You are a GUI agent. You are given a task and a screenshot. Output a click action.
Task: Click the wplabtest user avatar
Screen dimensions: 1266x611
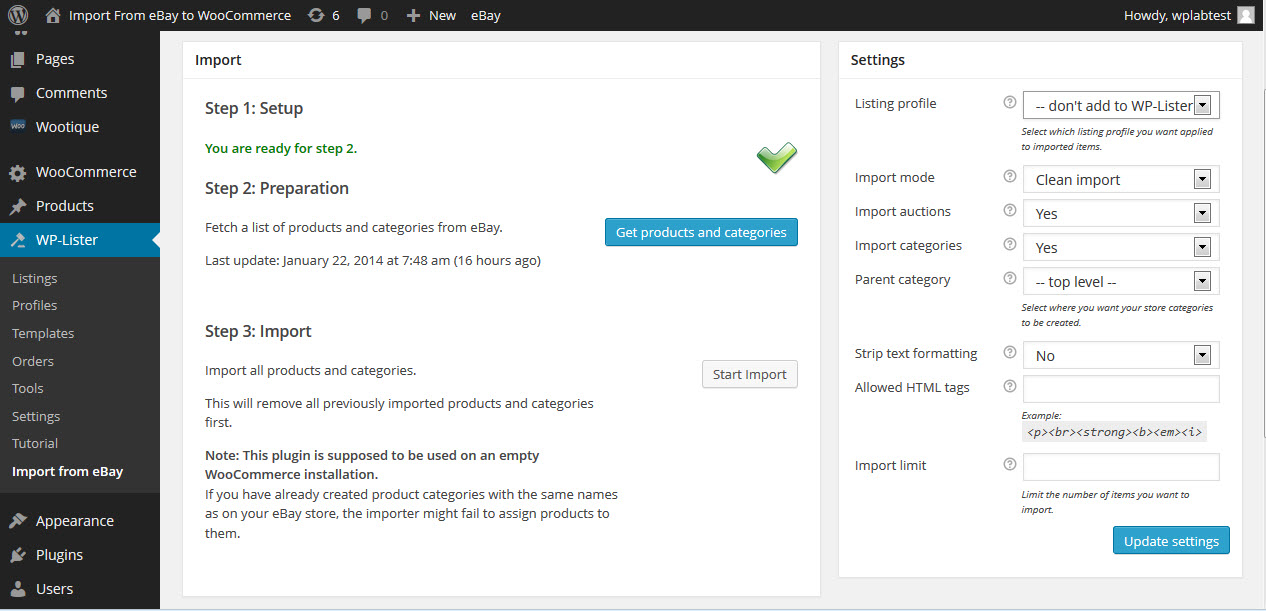(1245, 15)
